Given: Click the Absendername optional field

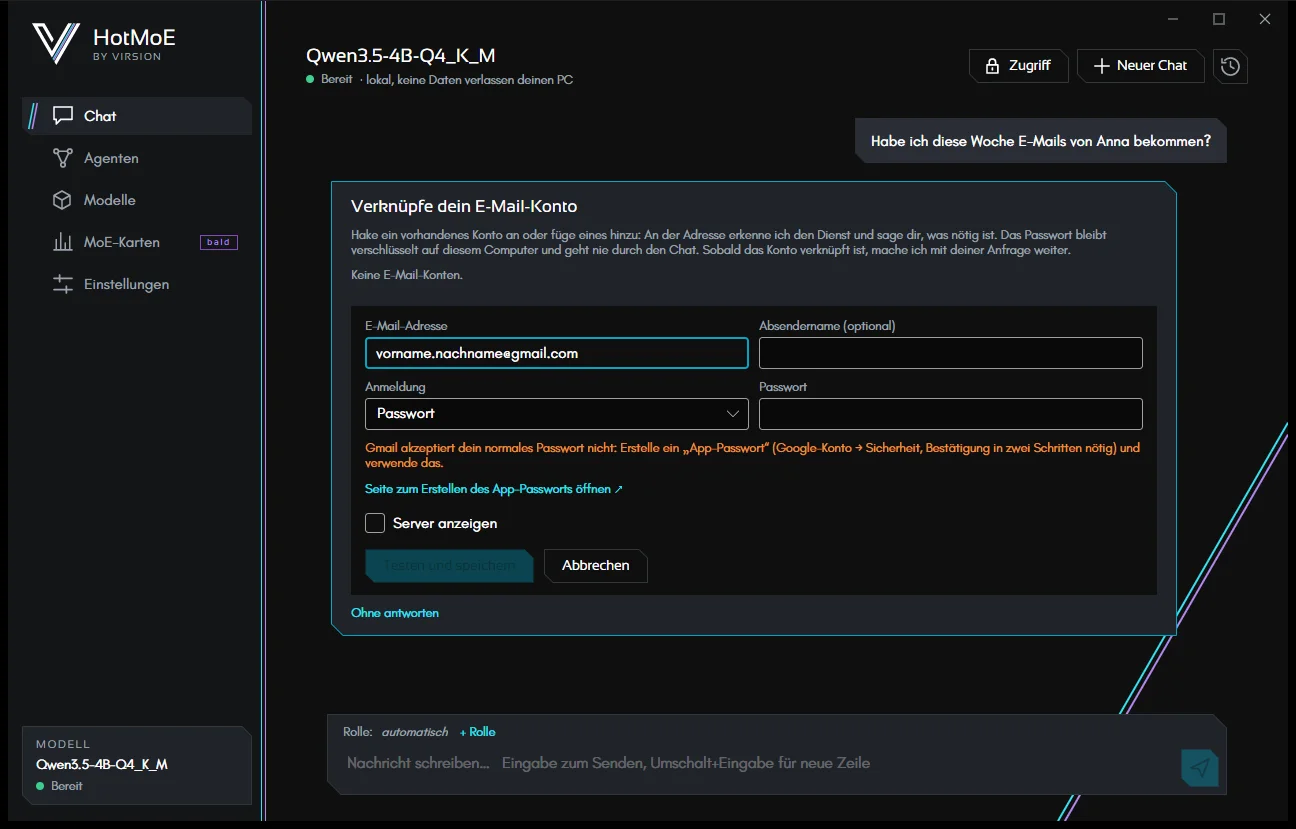Looking at the screenshot, I should (951, 353).
